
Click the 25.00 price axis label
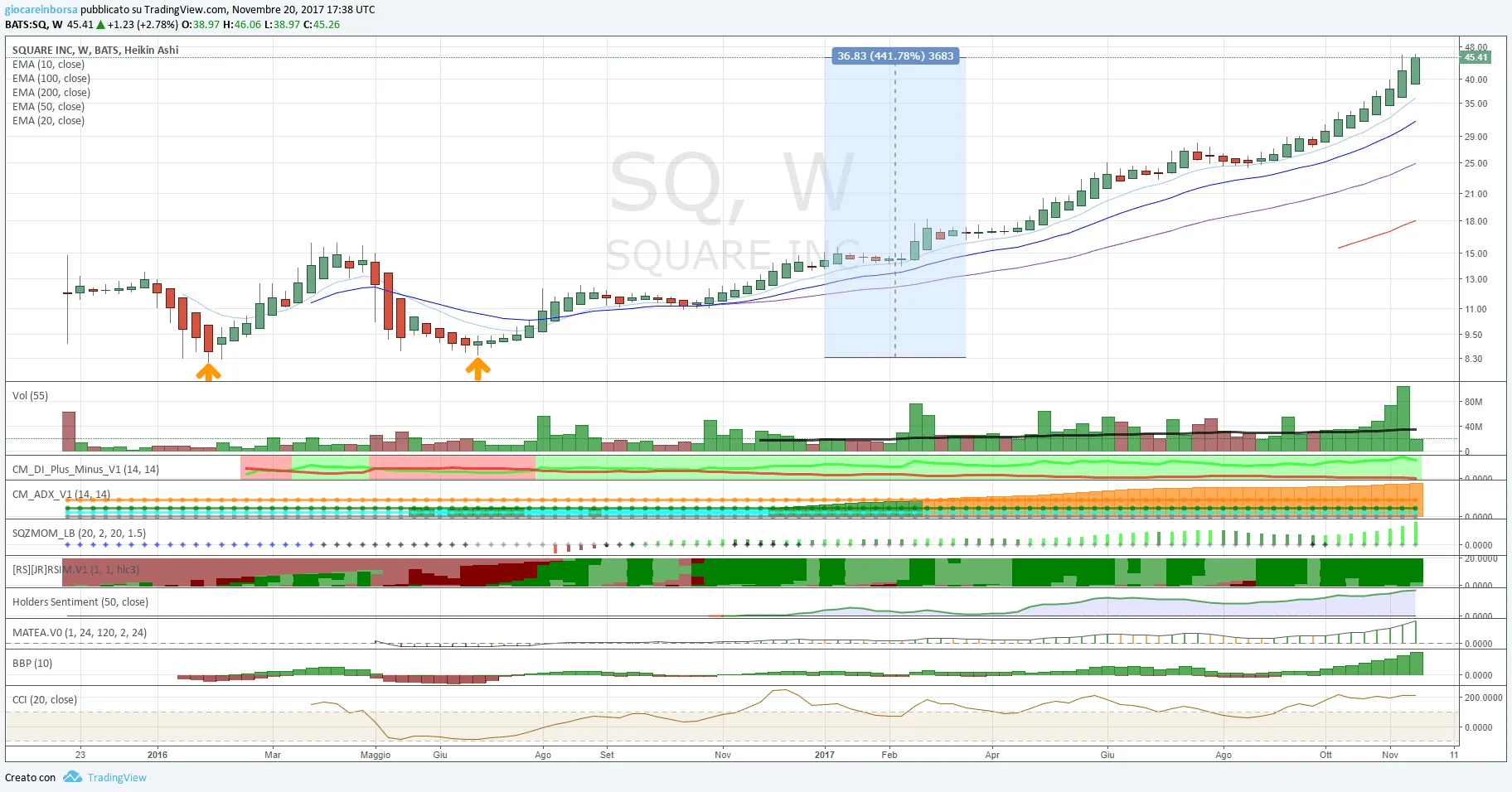click(1476, 164)
